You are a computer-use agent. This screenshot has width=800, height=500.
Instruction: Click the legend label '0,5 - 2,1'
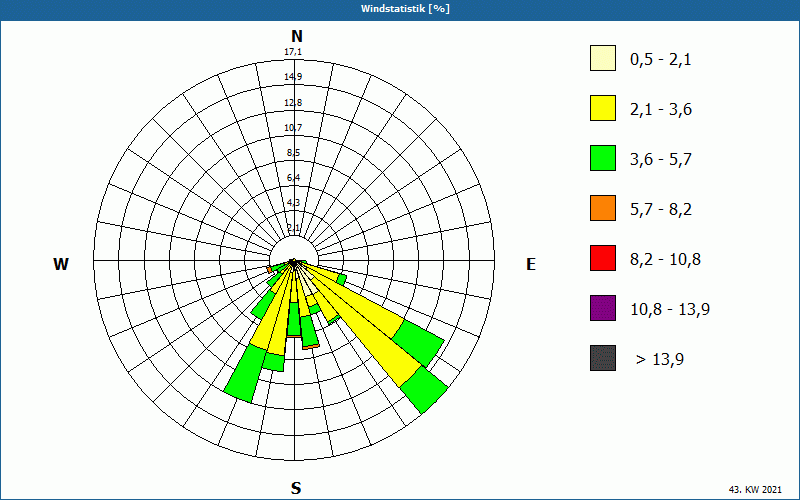coord(661,60)
